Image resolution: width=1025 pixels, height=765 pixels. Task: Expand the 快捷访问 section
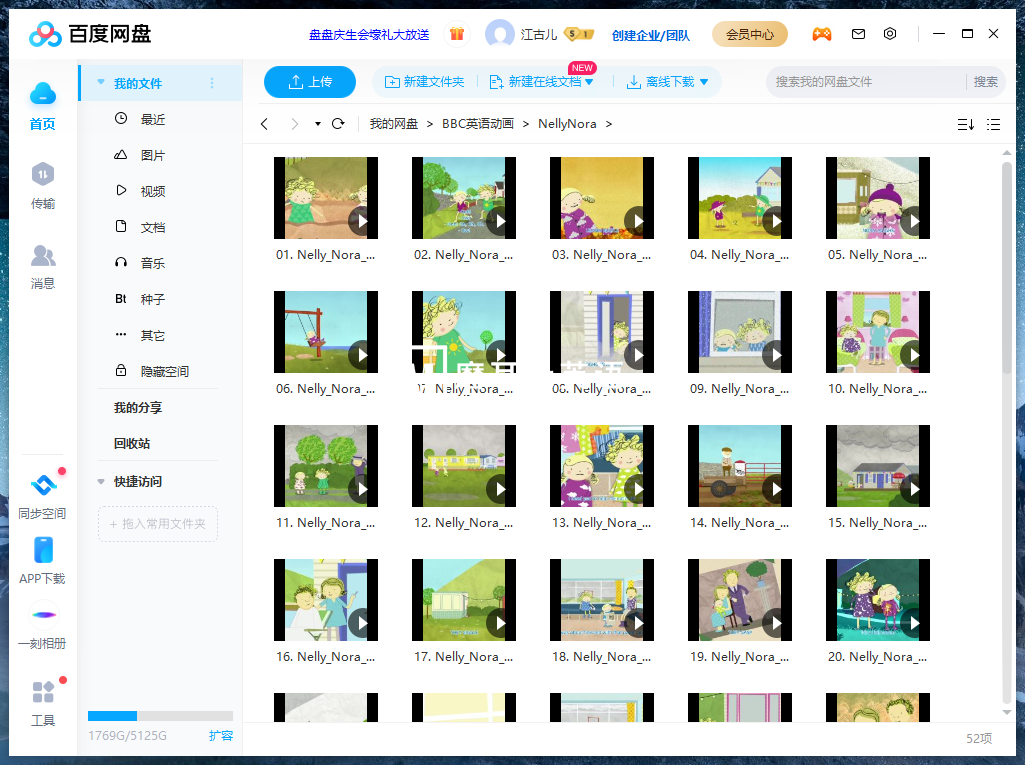pos(100,481)
